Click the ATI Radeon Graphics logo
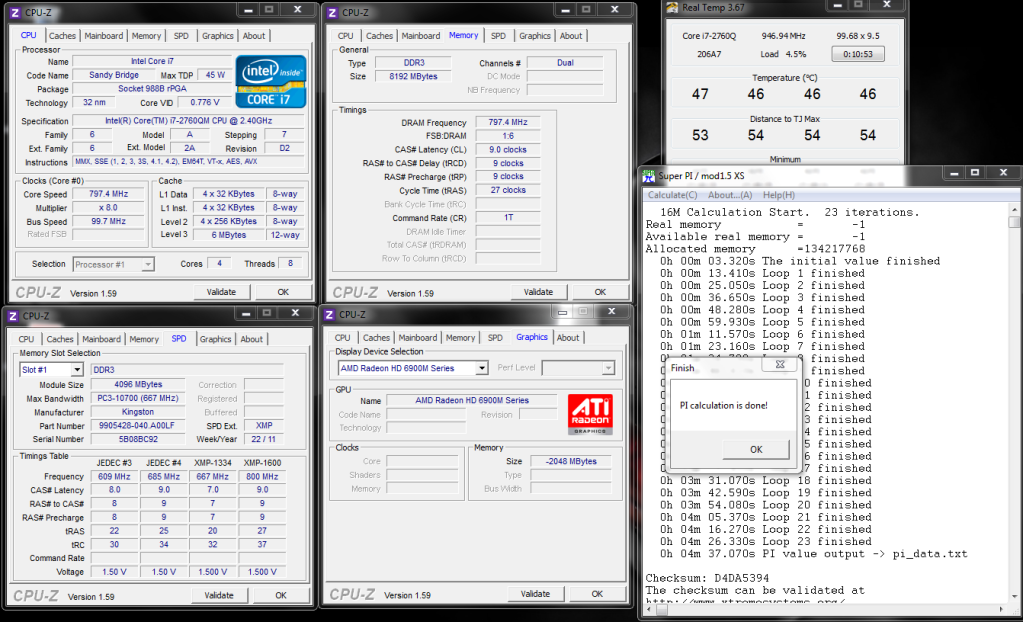1023x622 pixels. (x=590, y=414)
